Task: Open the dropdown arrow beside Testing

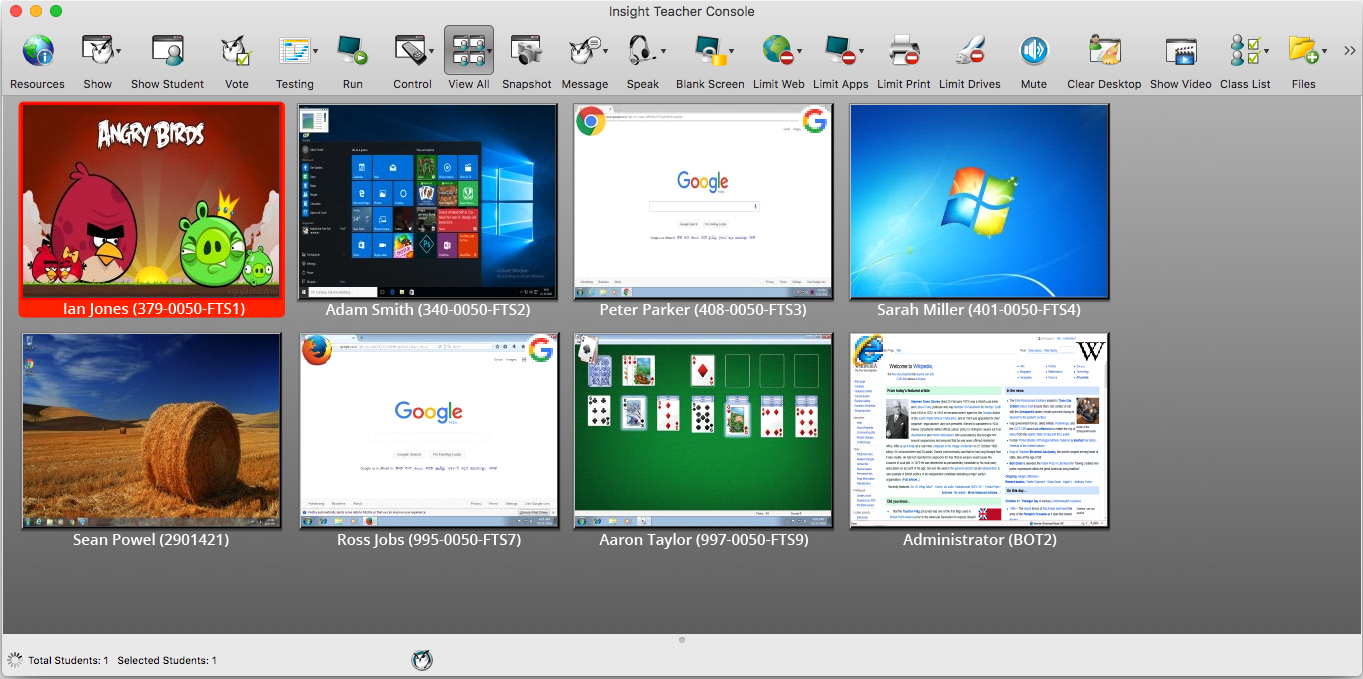Action: [316, 51]
